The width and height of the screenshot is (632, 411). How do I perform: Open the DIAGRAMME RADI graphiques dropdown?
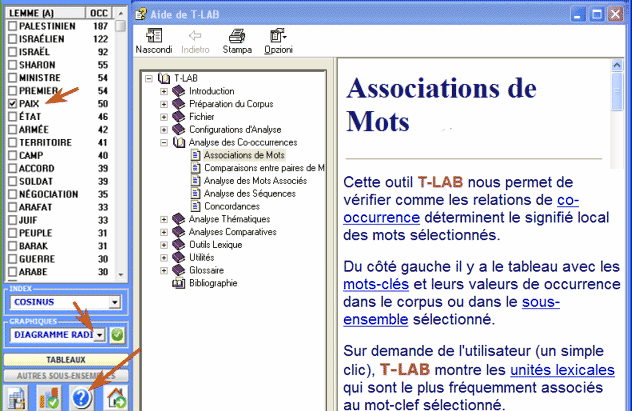pos(100,335)
